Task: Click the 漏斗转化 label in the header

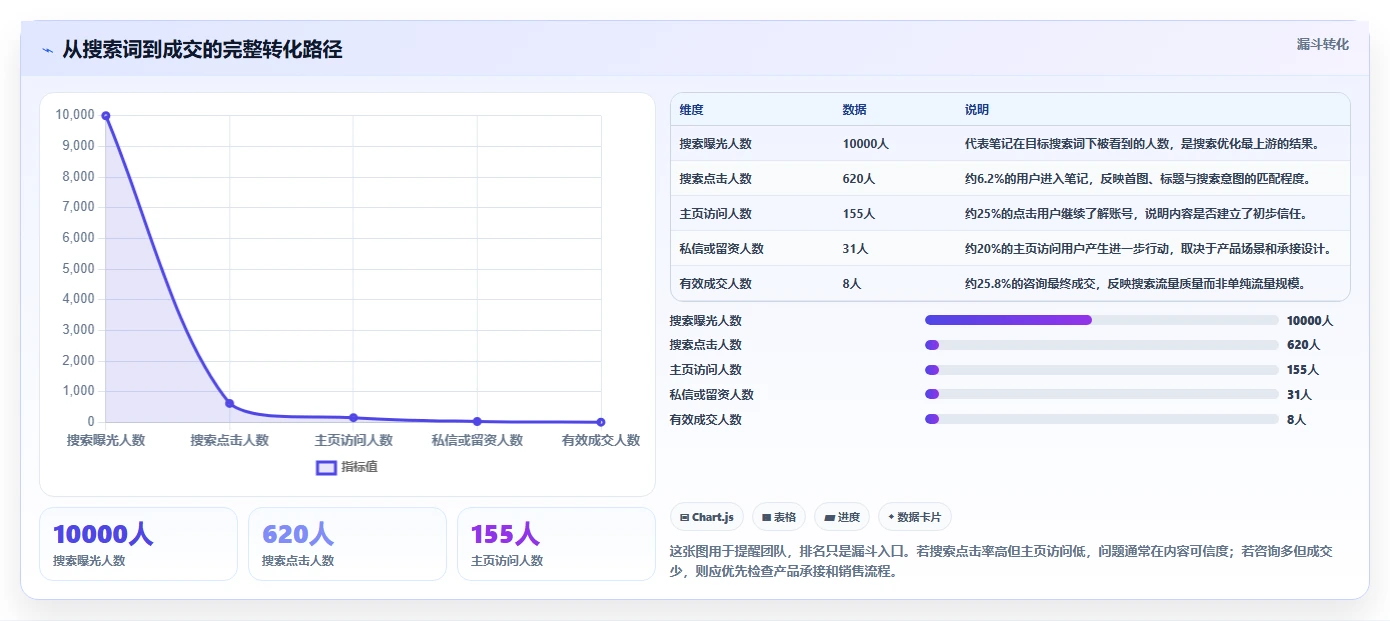Action: coord(1322,44)
